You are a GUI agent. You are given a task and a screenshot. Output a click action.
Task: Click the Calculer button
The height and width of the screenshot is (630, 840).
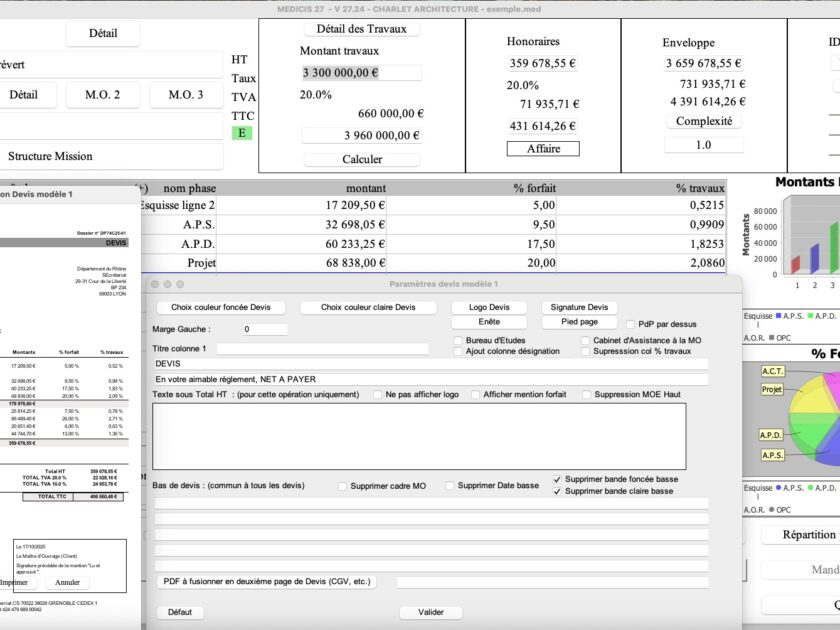362,159
